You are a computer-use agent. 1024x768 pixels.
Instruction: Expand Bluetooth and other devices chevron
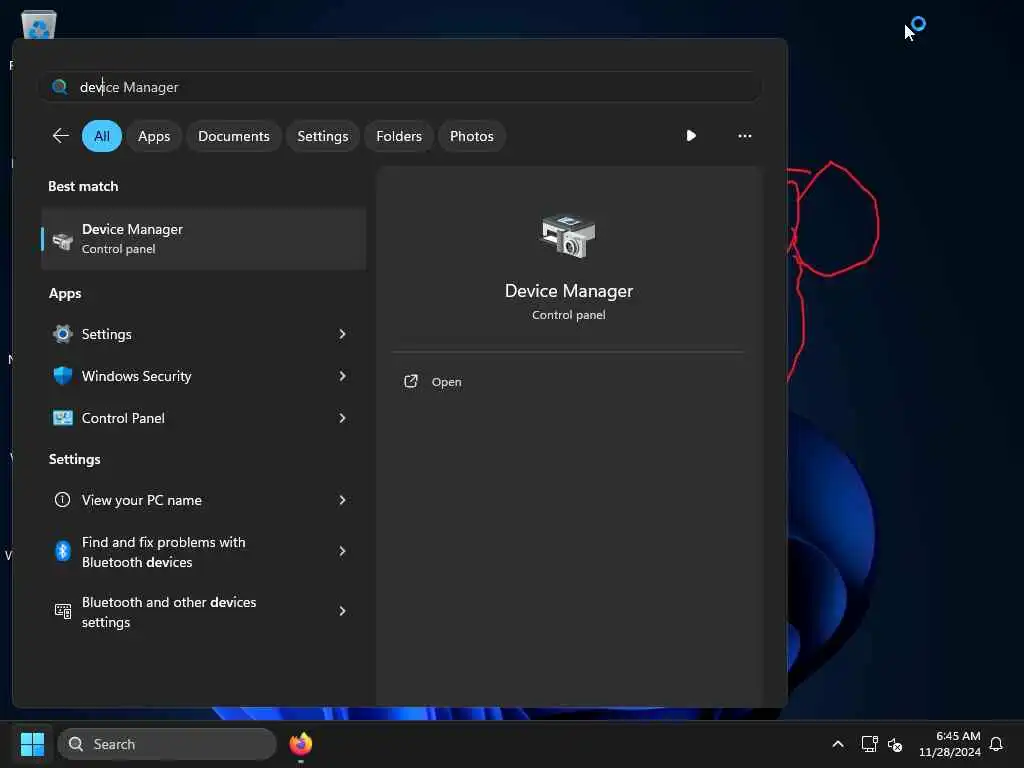click(342, 611)
